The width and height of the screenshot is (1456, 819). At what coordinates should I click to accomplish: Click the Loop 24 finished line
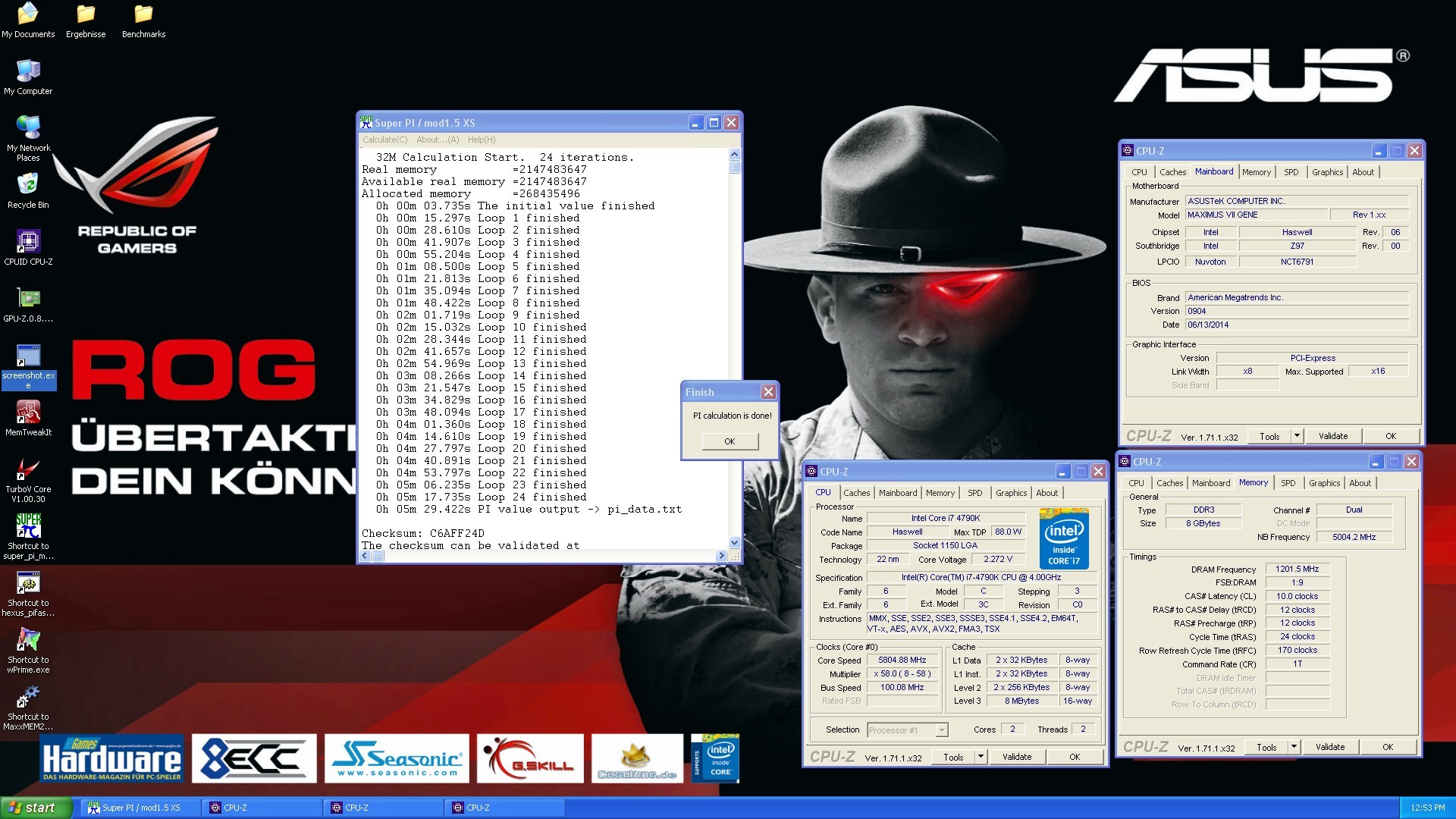(481, 497)
